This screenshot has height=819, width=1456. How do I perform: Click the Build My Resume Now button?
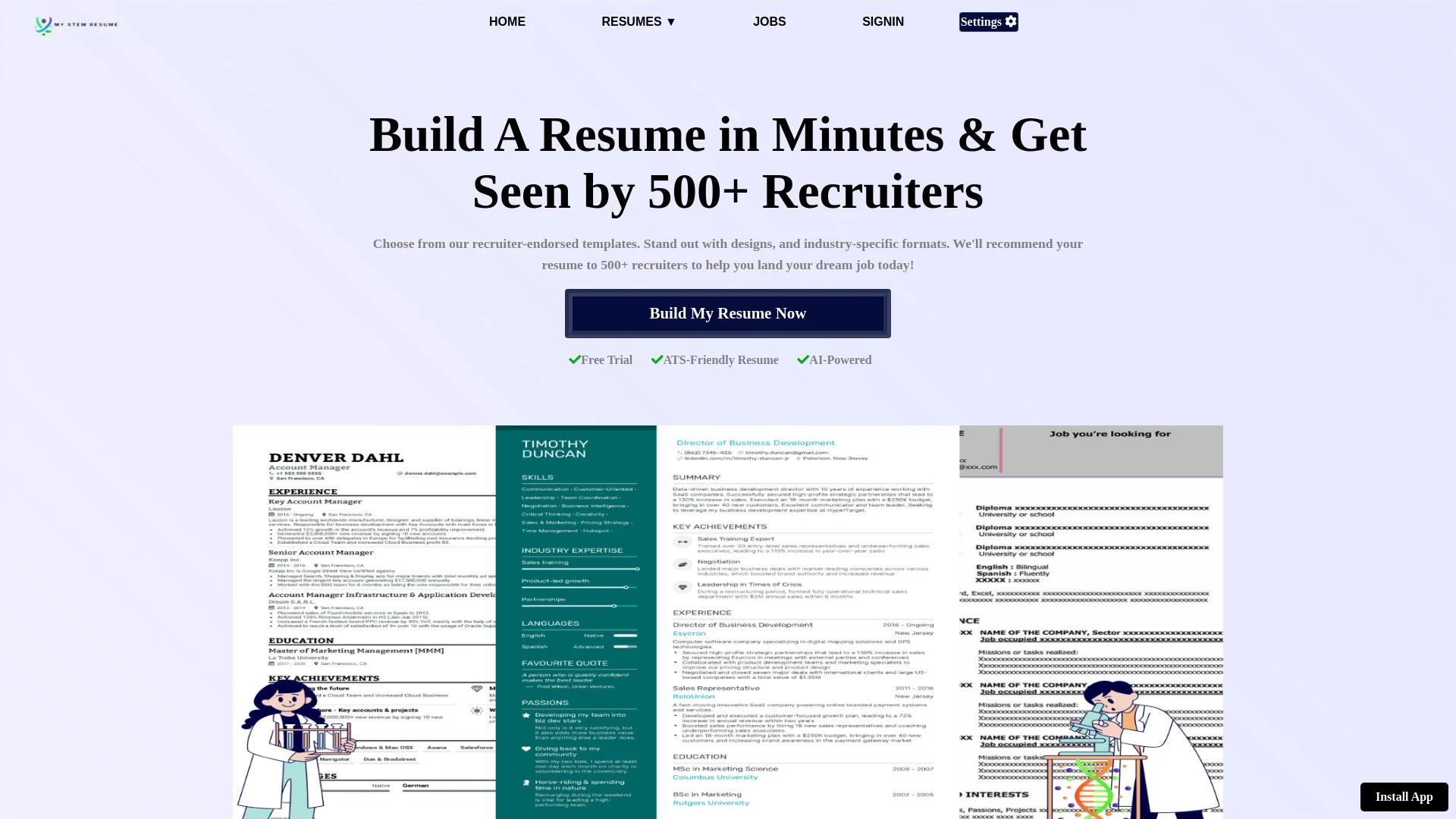(728, 313)
